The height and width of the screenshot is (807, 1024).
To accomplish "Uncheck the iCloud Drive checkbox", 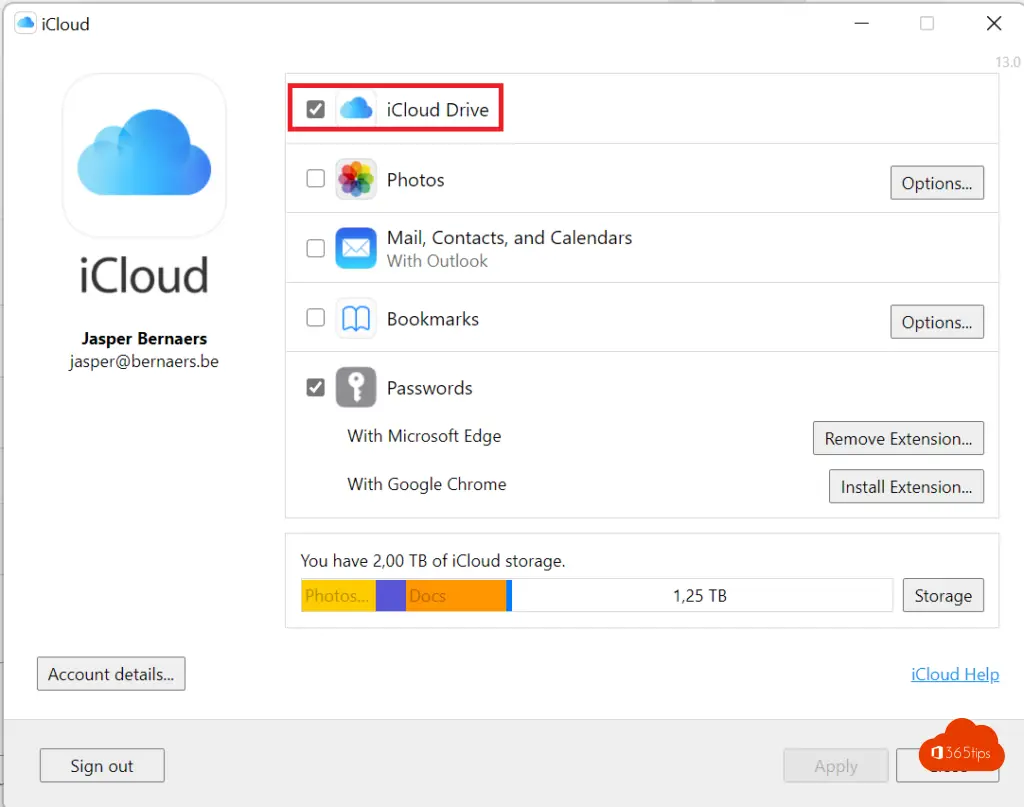I will [316, 109].
